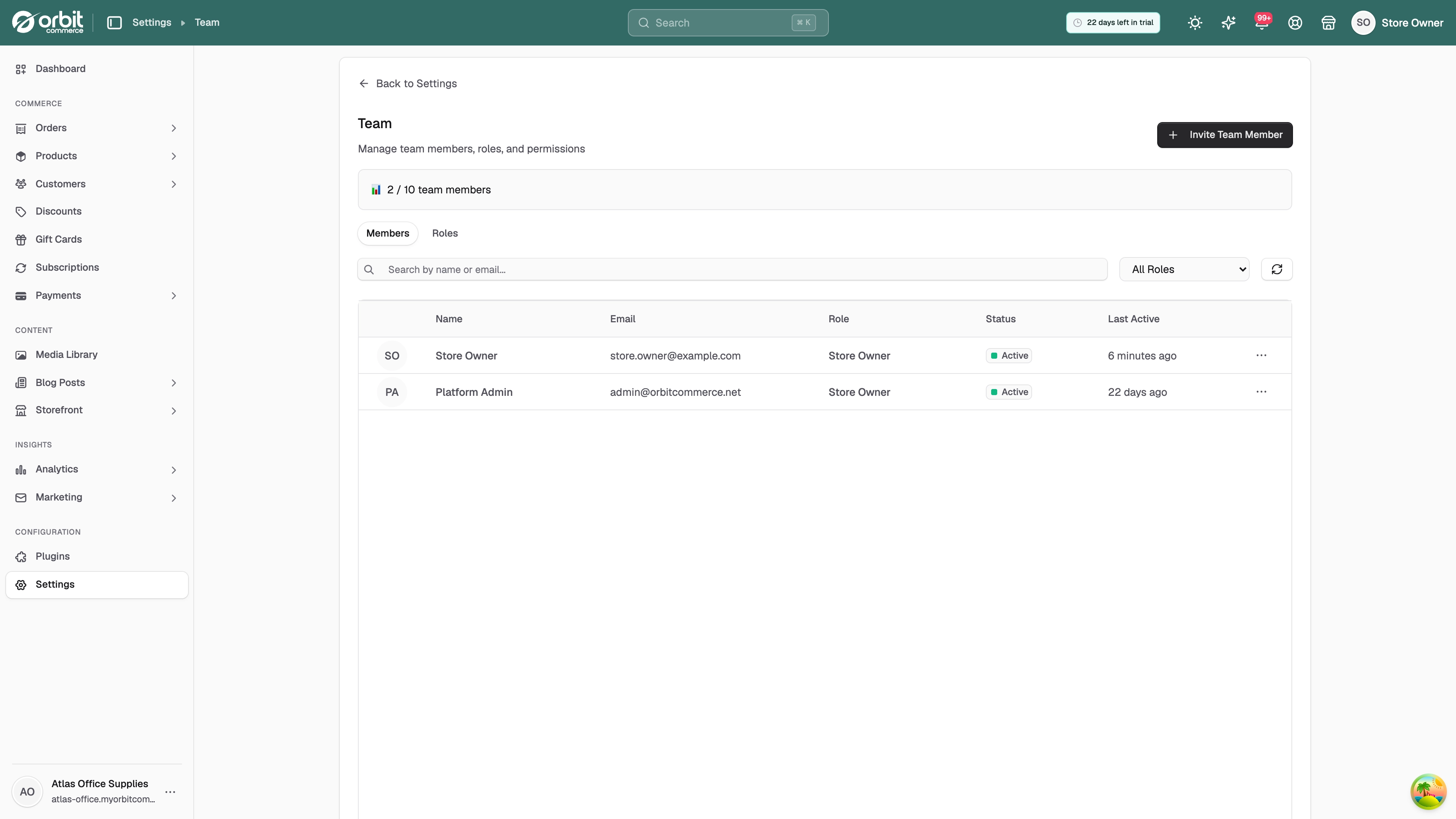Click the Products box icon

click(21, 156)
